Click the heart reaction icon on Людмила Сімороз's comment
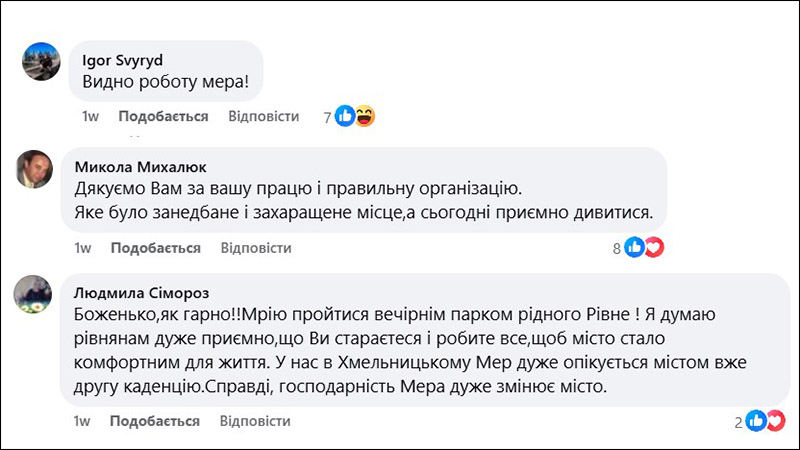 point(776,421)
